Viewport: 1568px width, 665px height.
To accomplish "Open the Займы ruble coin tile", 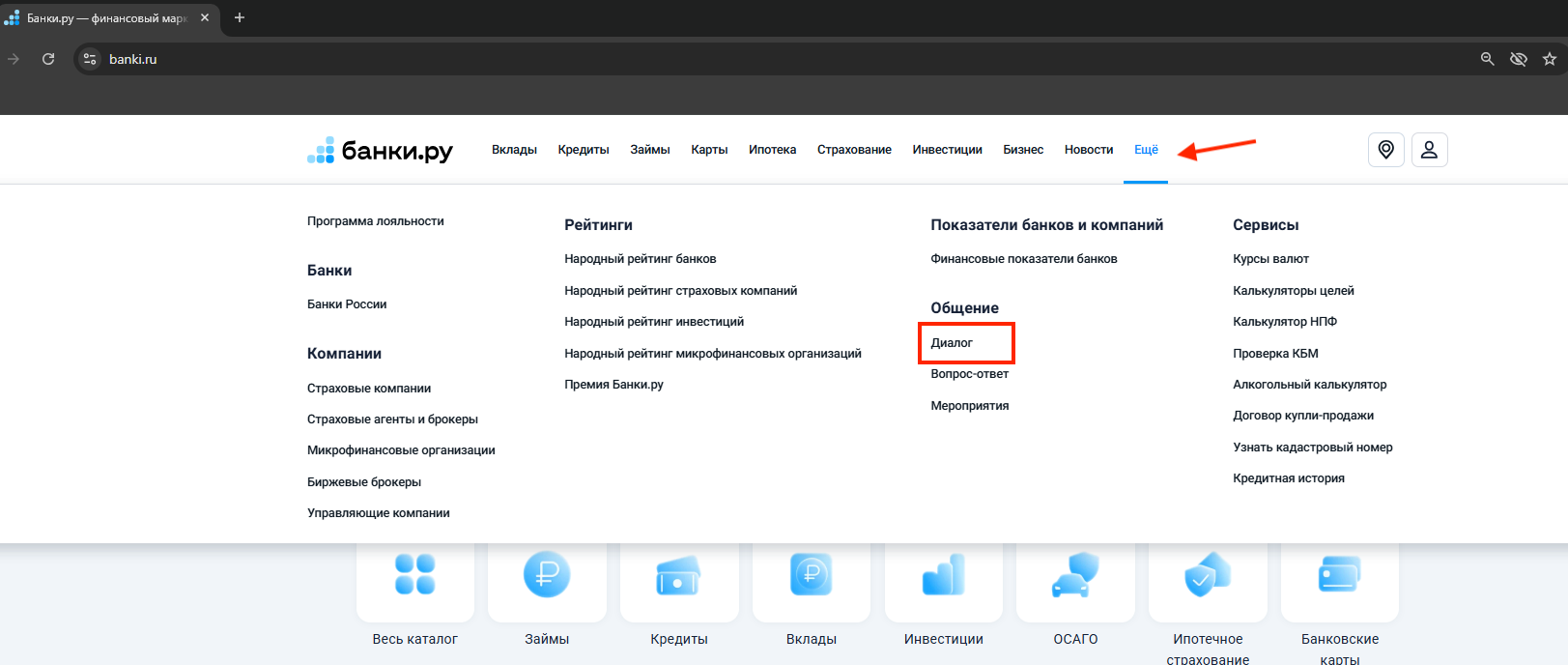I will coord(547,574).
